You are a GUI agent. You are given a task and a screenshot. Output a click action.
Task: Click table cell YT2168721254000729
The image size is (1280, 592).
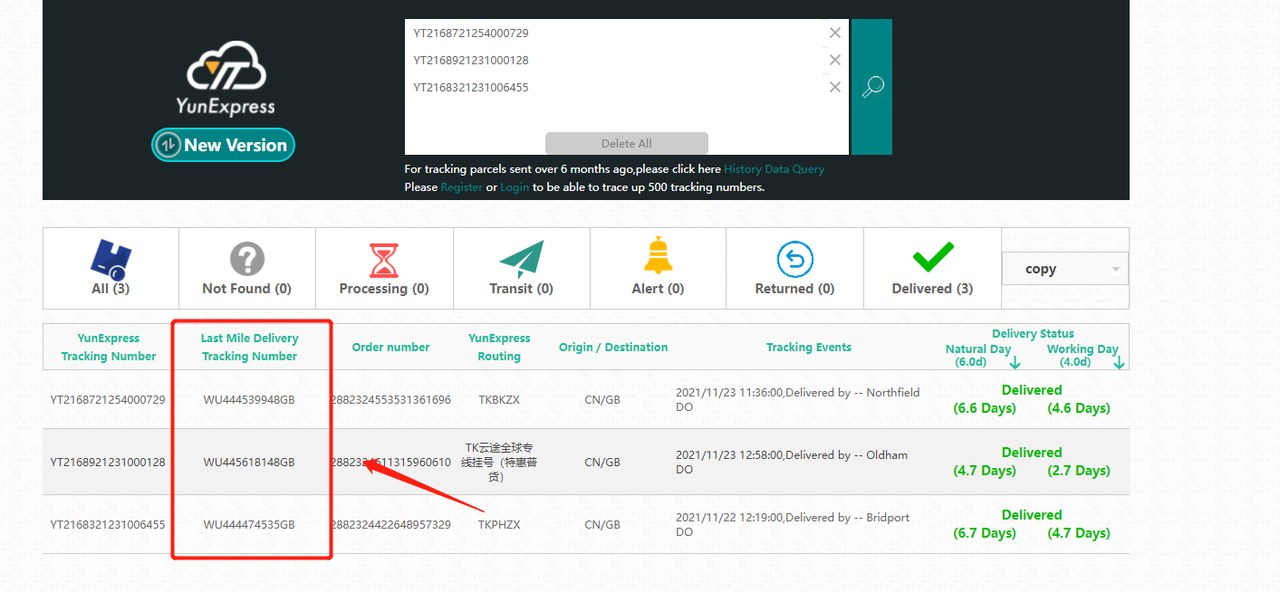[x=108, y=400]
